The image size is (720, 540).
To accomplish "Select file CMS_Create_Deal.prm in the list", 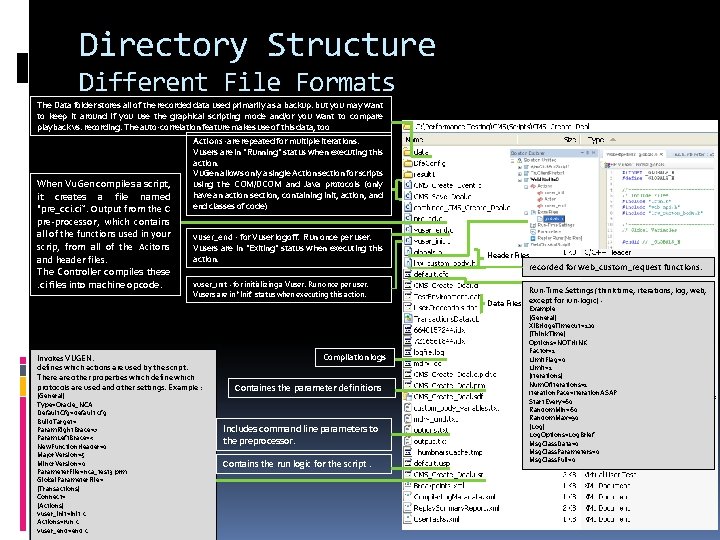I will pyautogui.click(x=449, y=385).
